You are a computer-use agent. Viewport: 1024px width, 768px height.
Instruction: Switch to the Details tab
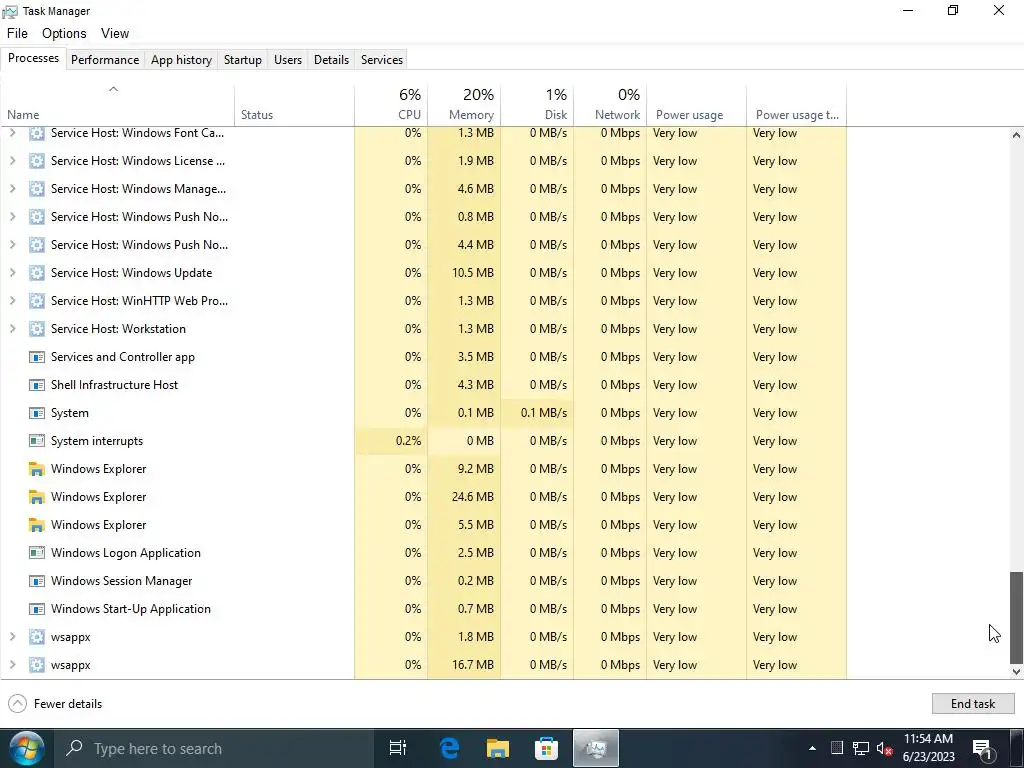click(x=331, y=59)
